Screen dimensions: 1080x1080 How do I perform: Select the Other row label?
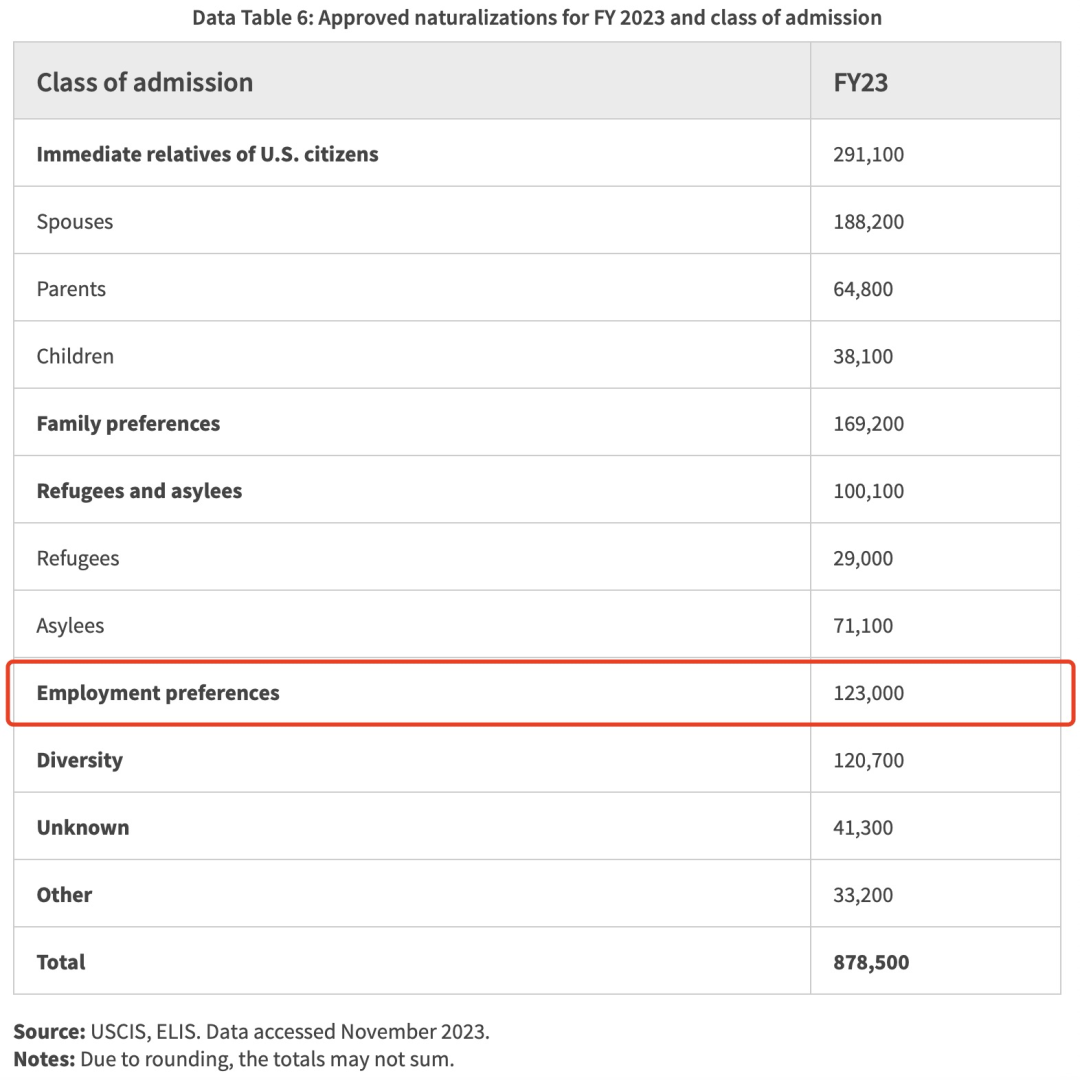click(64, 895)
